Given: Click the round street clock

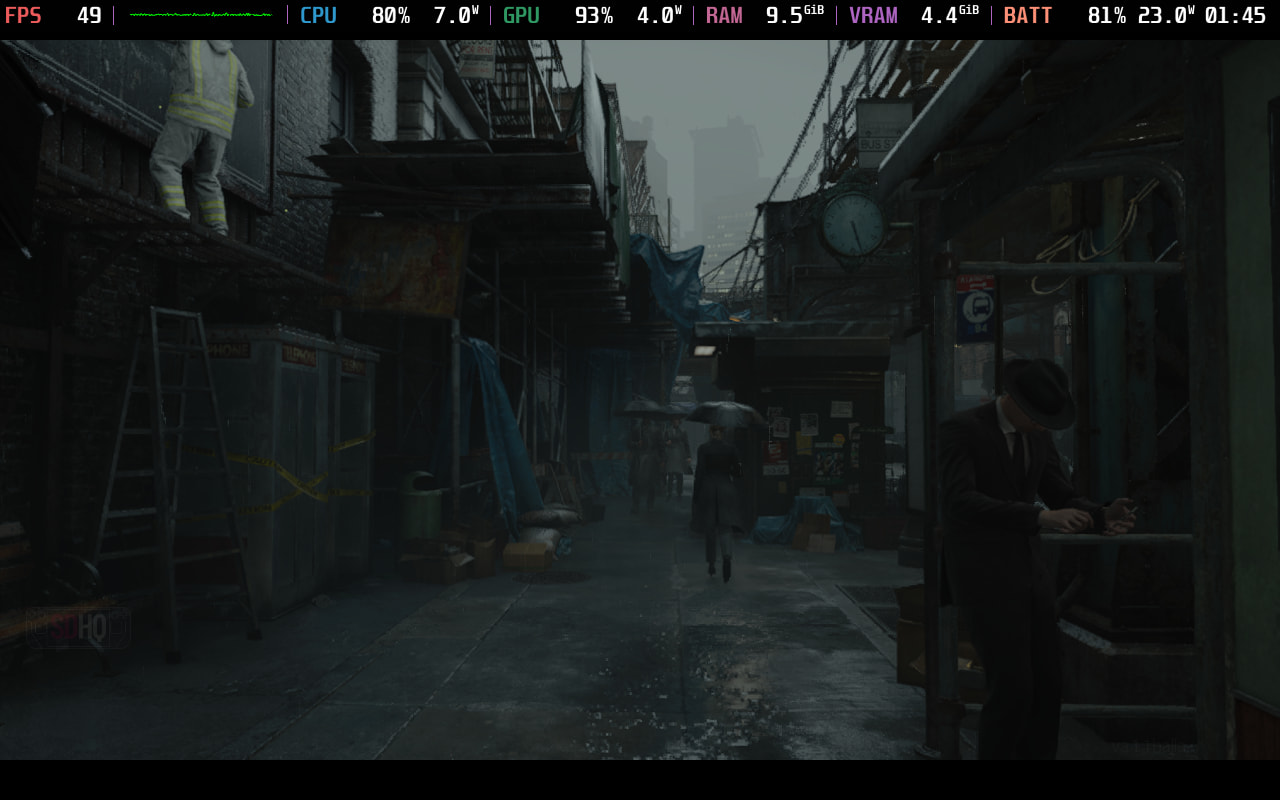Looking at the screenshot, I should tap(853, 224).
